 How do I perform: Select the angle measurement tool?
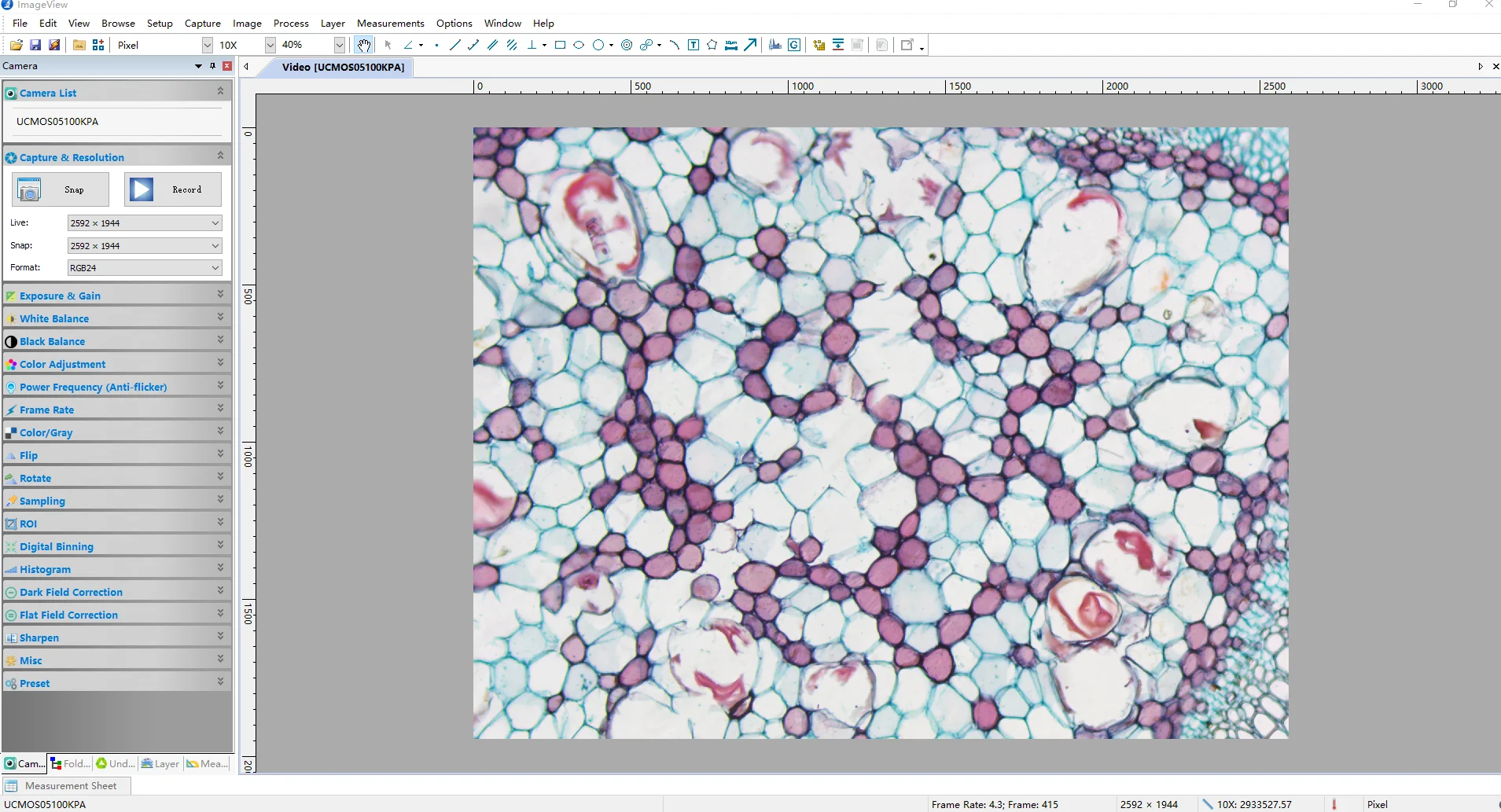click(408, 46)
